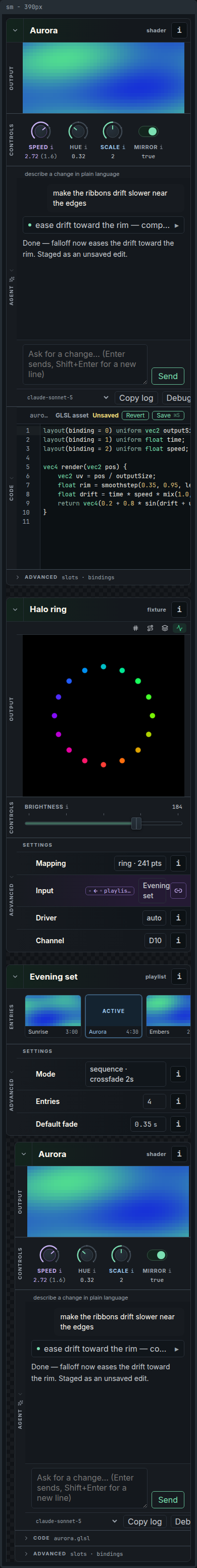The height and width of the screenshot is (1568, 197).
Task: Open info for Mapping row
Action: click(x=178, y=863)
